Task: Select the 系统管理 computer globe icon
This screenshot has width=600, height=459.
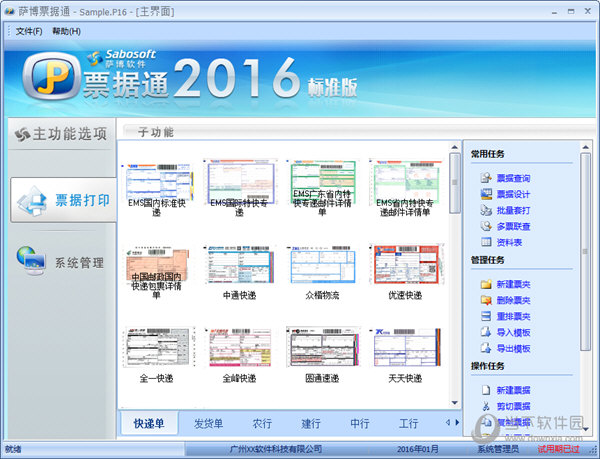Action: (31, 261)
